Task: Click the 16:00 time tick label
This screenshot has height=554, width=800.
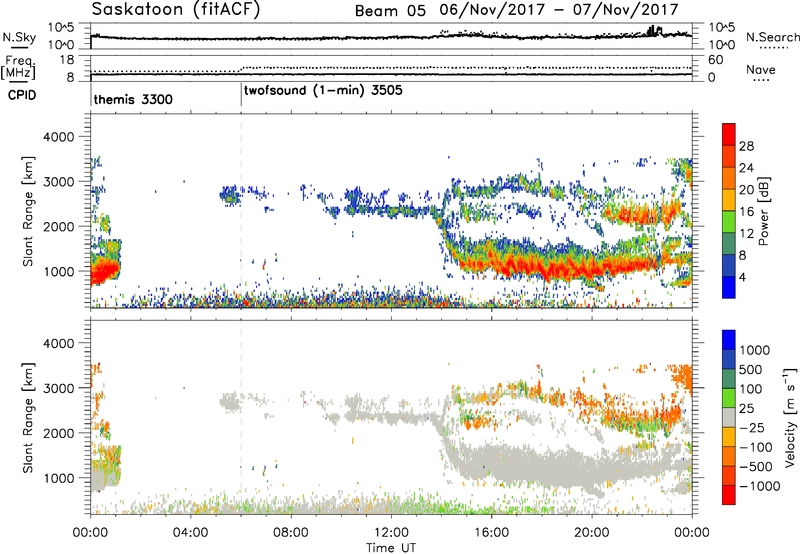Action: (491, 533)
